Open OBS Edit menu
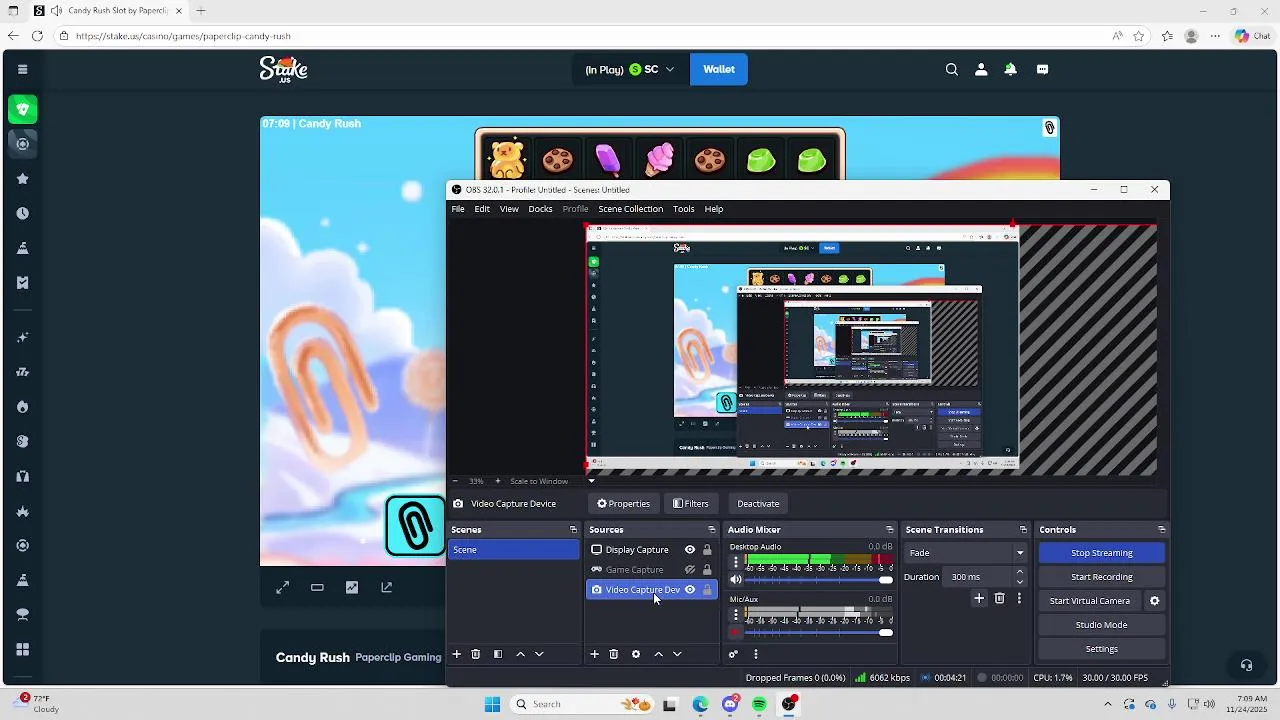Image resolution: width=1280 pixels, height=720 pixels. 482,209
